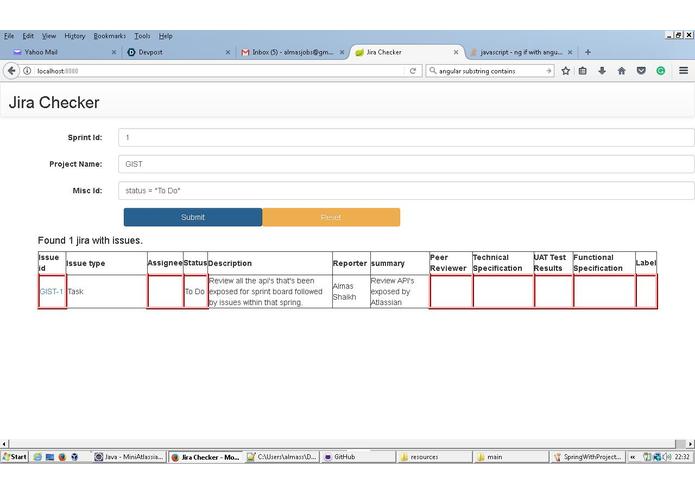Click the orange Reset button

click(331, 217)
